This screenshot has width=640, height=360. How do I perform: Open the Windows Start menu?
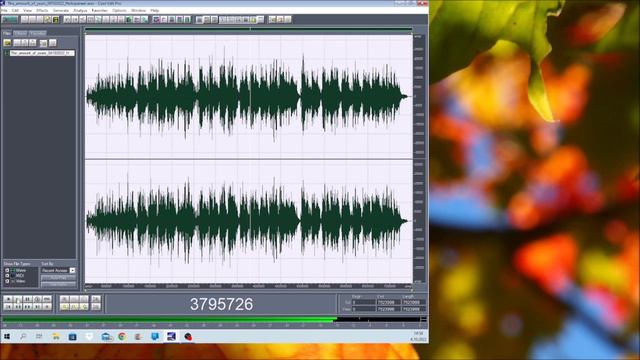click(7, 337)
